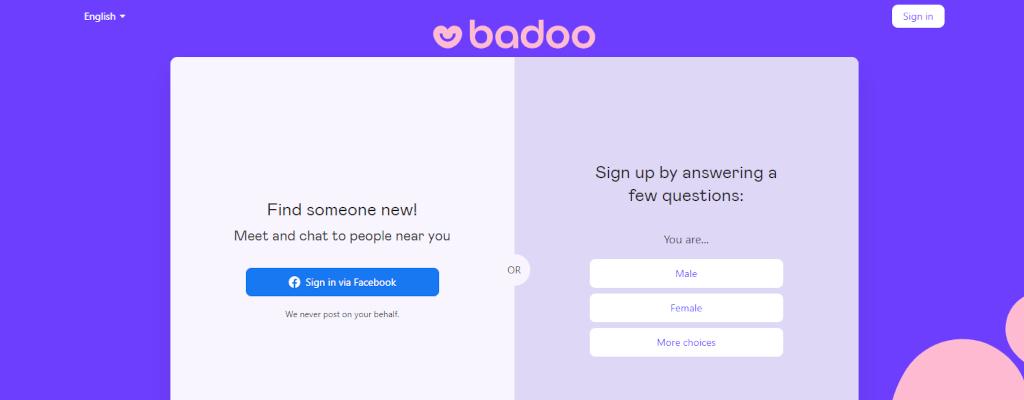Open the English language dropdown
Viewport: 1024px width, 400px height.
click(x=104, y=17)
